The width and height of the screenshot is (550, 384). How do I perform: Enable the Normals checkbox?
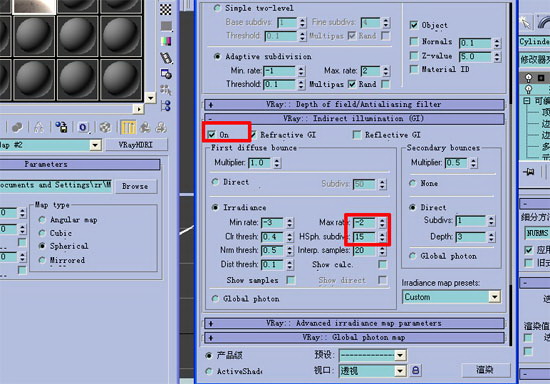[x=414, y=41]
